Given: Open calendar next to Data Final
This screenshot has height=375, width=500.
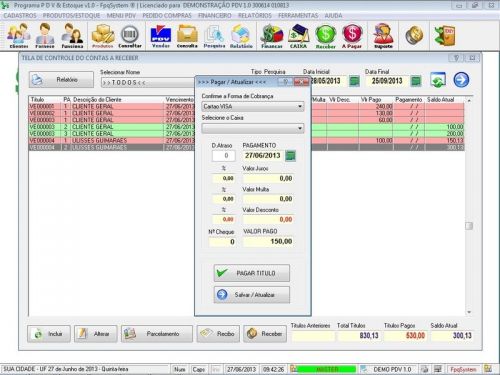Looking at the screenshot, I should tap(416, 81).
